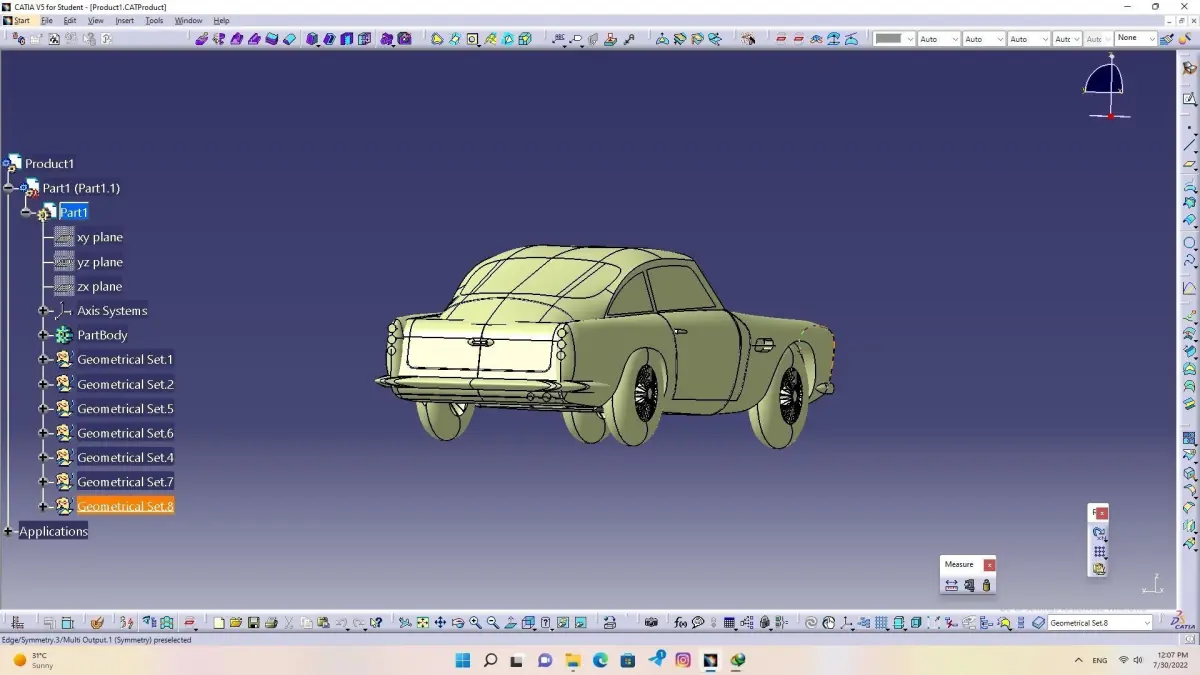Open the fill color dropdown in top toolbar

point(894,38)
